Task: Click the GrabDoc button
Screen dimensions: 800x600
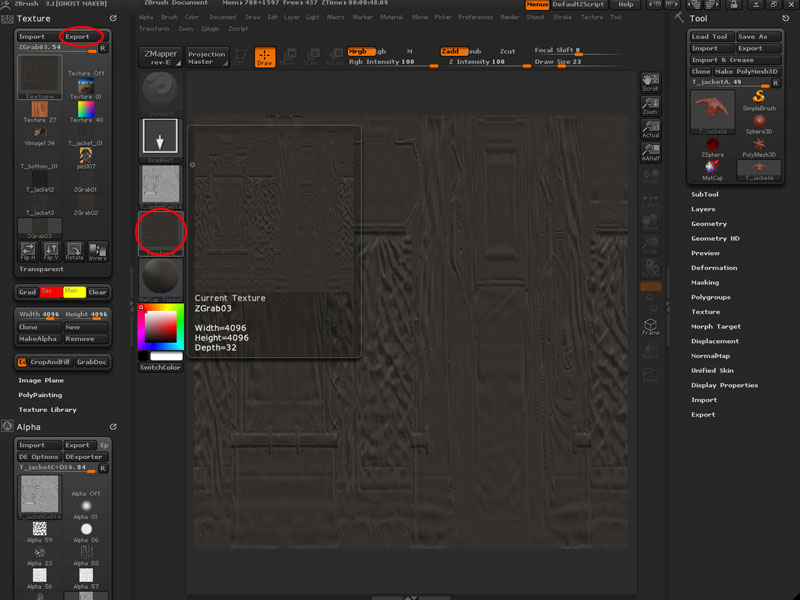Action: point(92,362)
